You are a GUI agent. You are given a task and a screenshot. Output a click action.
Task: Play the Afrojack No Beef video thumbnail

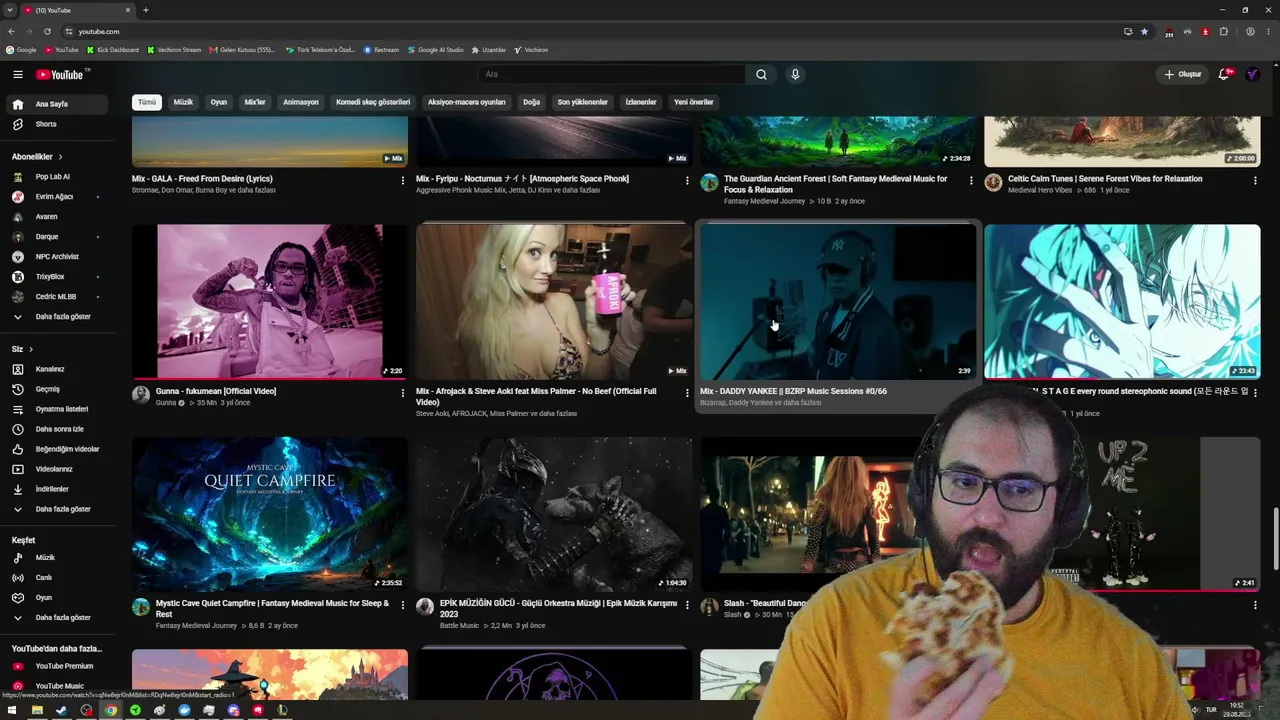click(x=554, y=301)
